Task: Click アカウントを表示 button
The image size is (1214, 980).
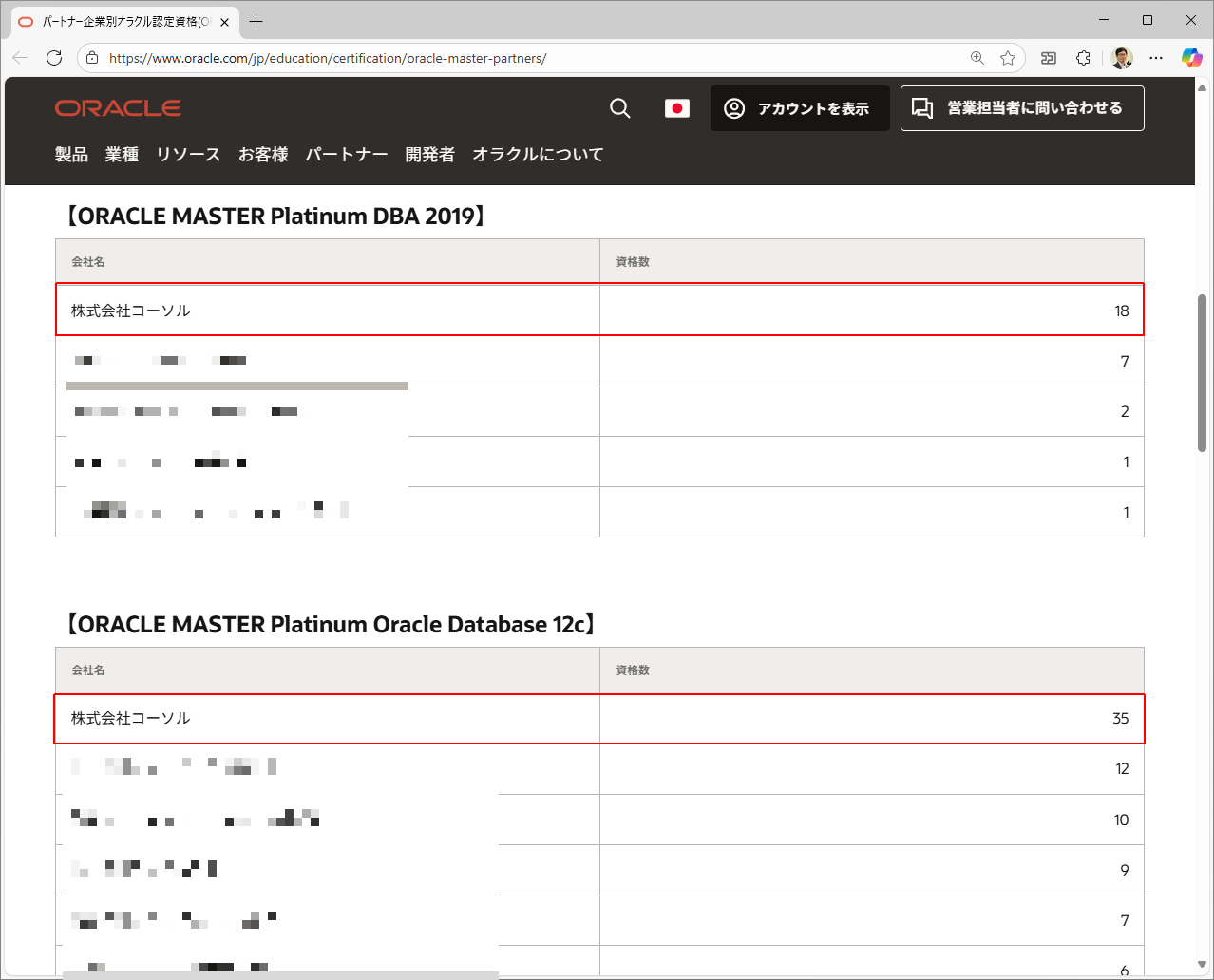Action: click(x=800, y=108)
